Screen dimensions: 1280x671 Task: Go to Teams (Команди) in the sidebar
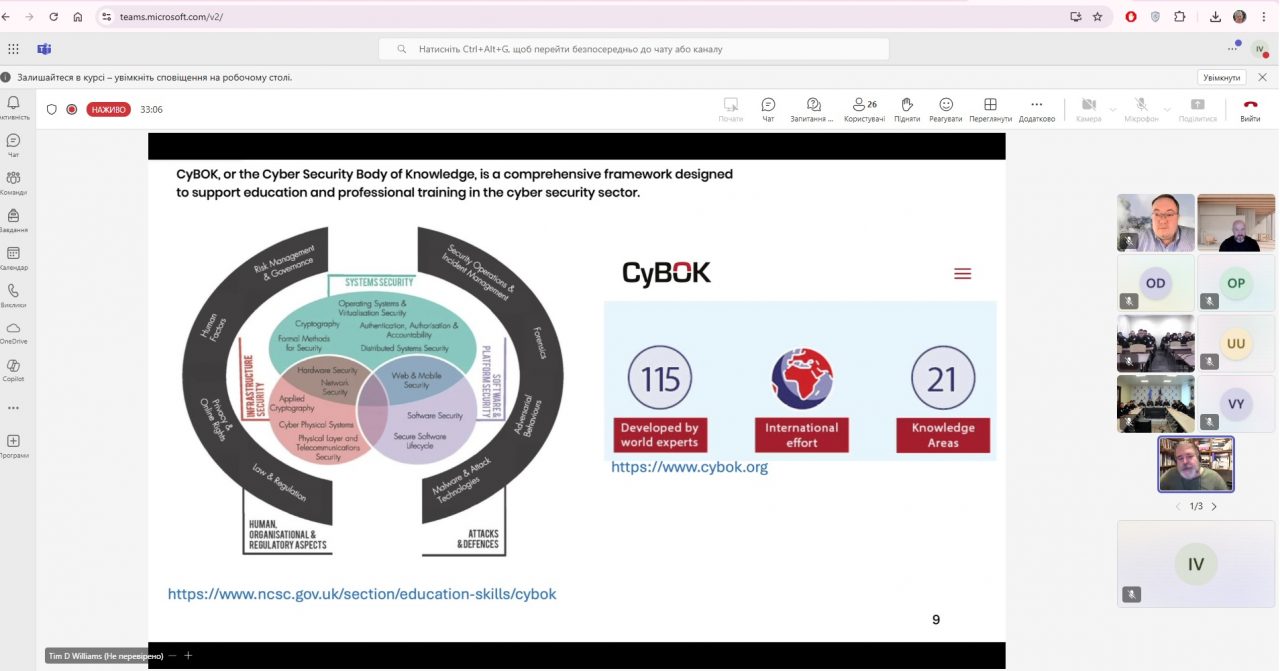[x=14, y=182]
